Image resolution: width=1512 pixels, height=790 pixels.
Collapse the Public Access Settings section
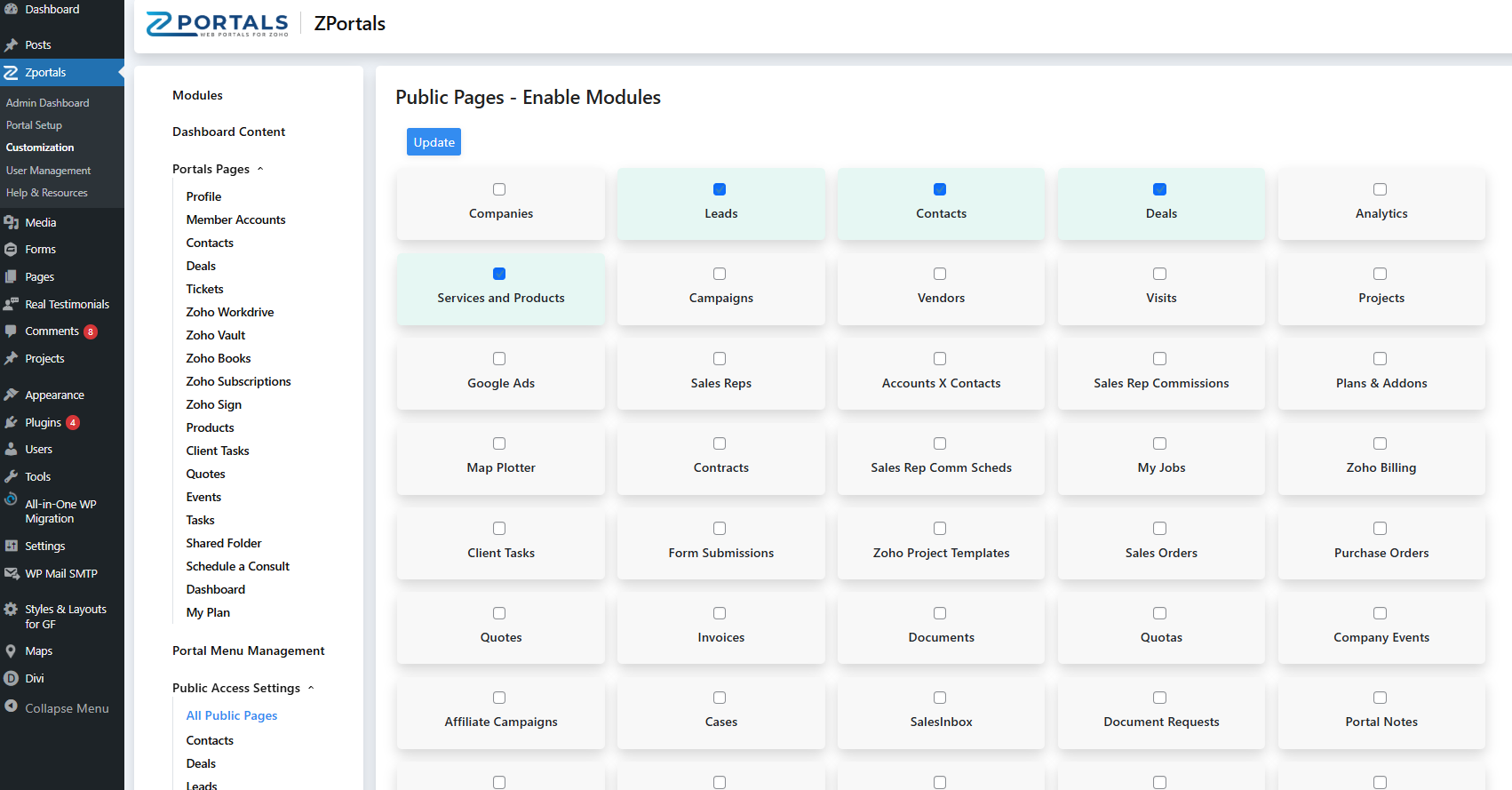tap(311, 688)
